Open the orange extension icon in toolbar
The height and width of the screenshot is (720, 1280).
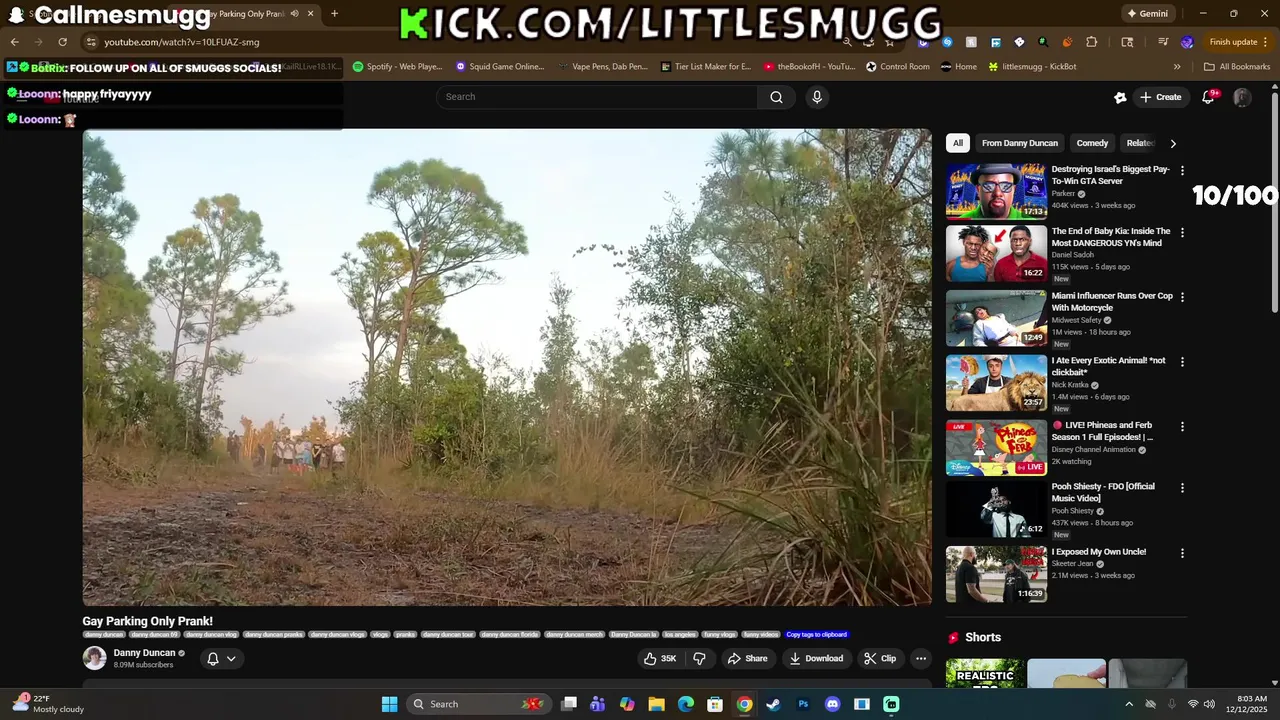pos(1067,42)
